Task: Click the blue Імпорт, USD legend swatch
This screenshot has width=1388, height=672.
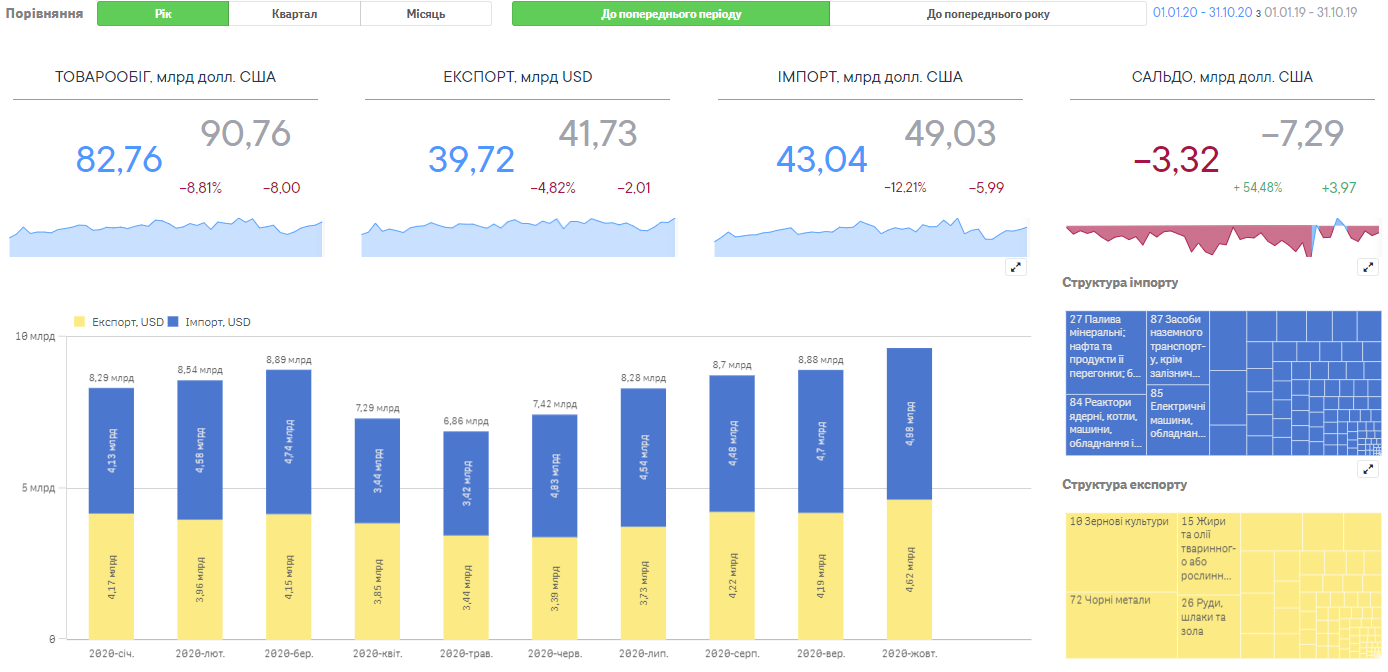Action: [174, 322]
